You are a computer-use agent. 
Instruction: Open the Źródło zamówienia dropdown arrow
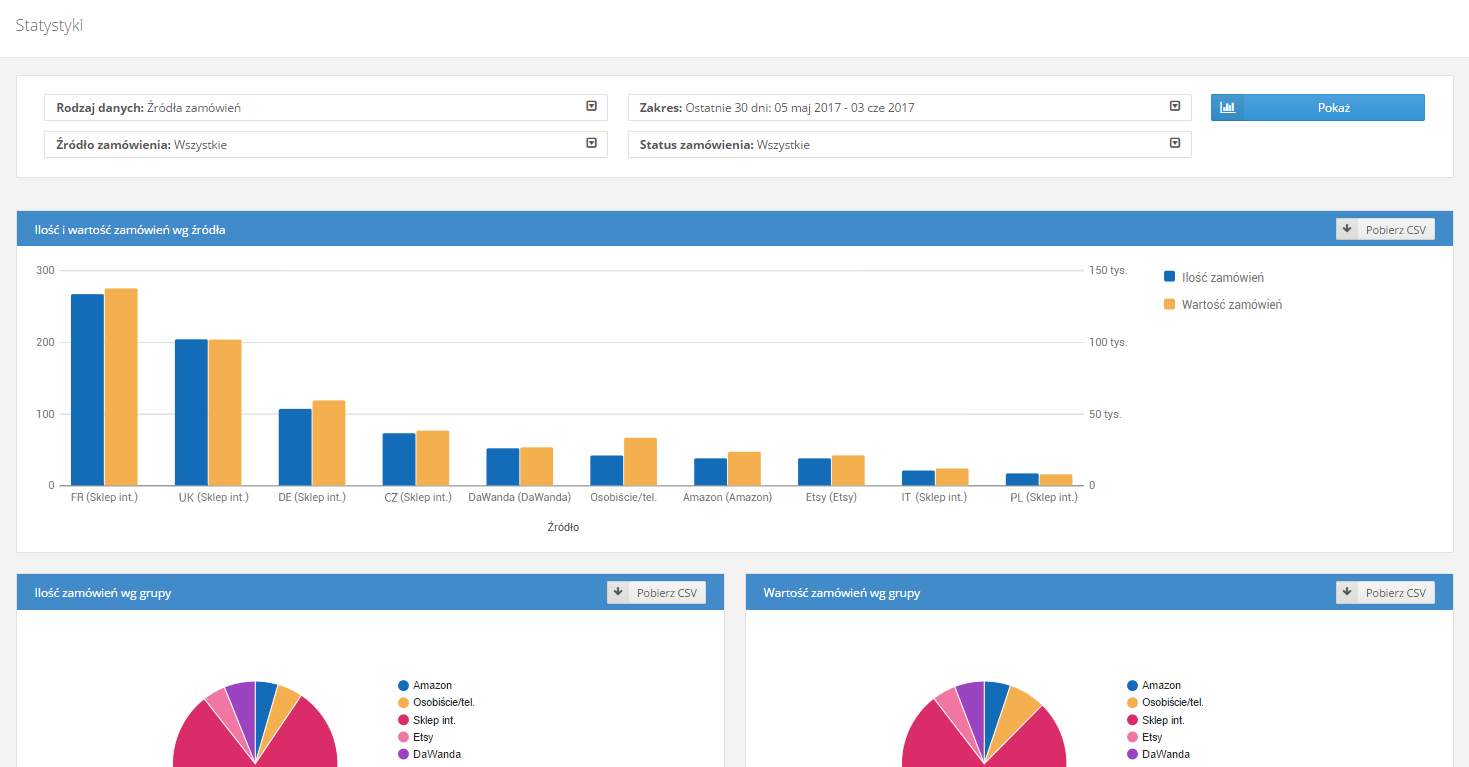pos(591,143)
